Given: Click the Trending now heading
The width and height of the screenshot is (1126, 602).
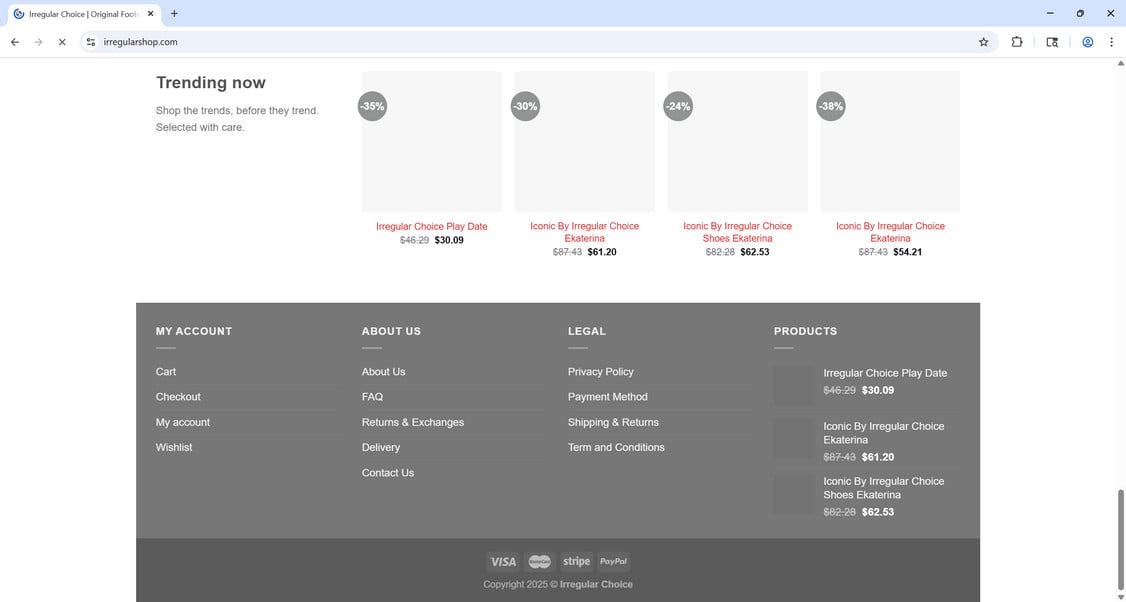Looking at the screenshot, I should 210,83.
